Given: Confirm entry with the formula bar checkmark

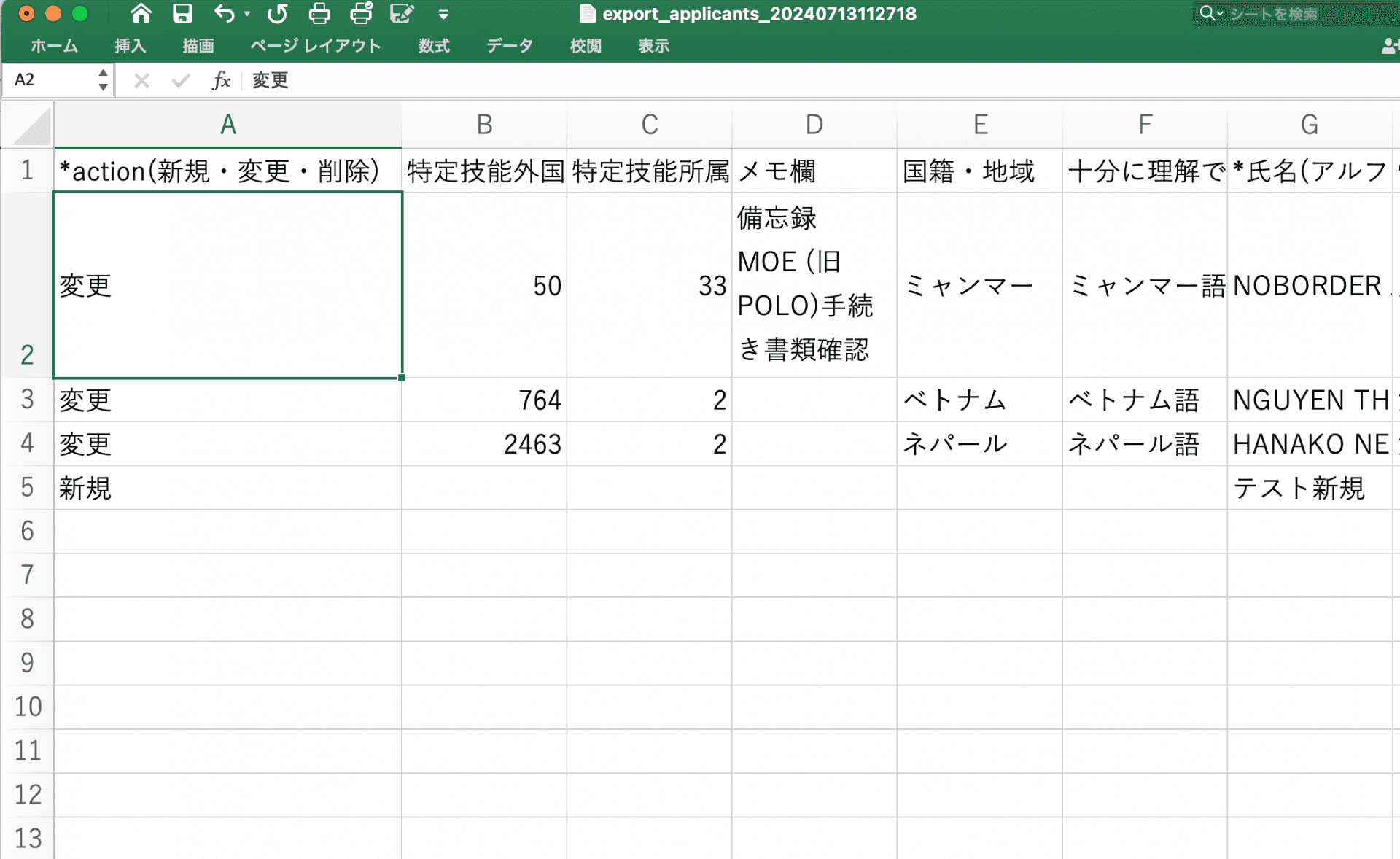Looking at the screenshot, I should pyautogui.click(x=181, y=80).
